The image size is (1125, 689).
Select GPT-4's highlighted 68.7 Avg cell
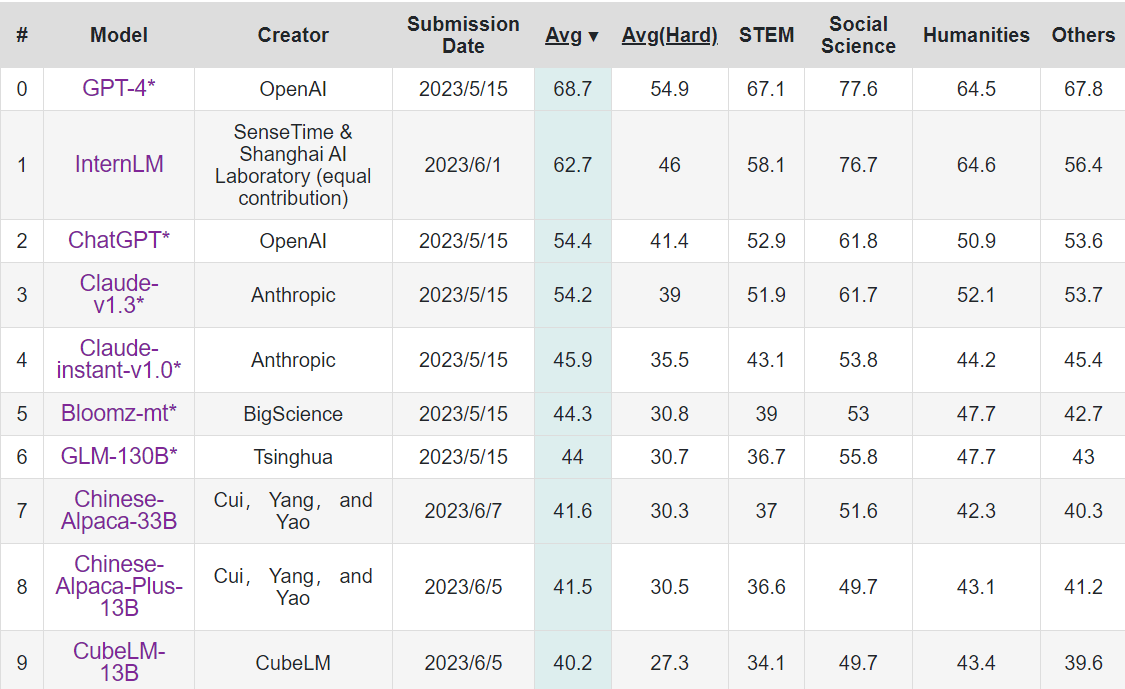573,89
